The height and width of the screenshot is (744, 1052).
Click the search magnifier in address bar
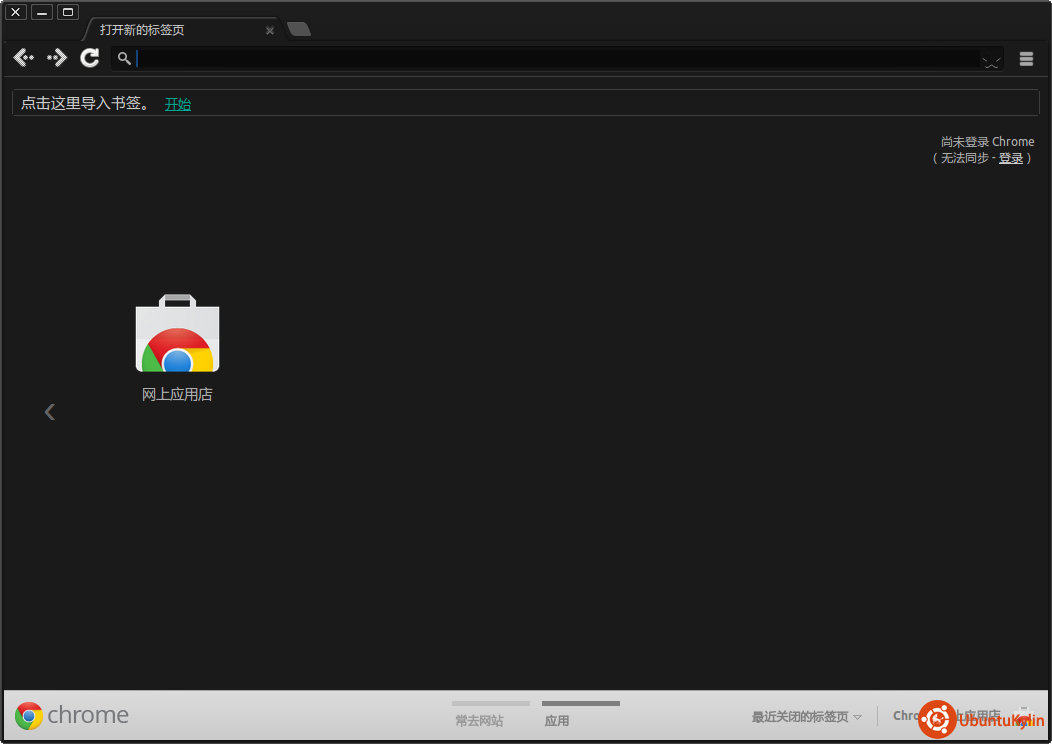[124, 59]
